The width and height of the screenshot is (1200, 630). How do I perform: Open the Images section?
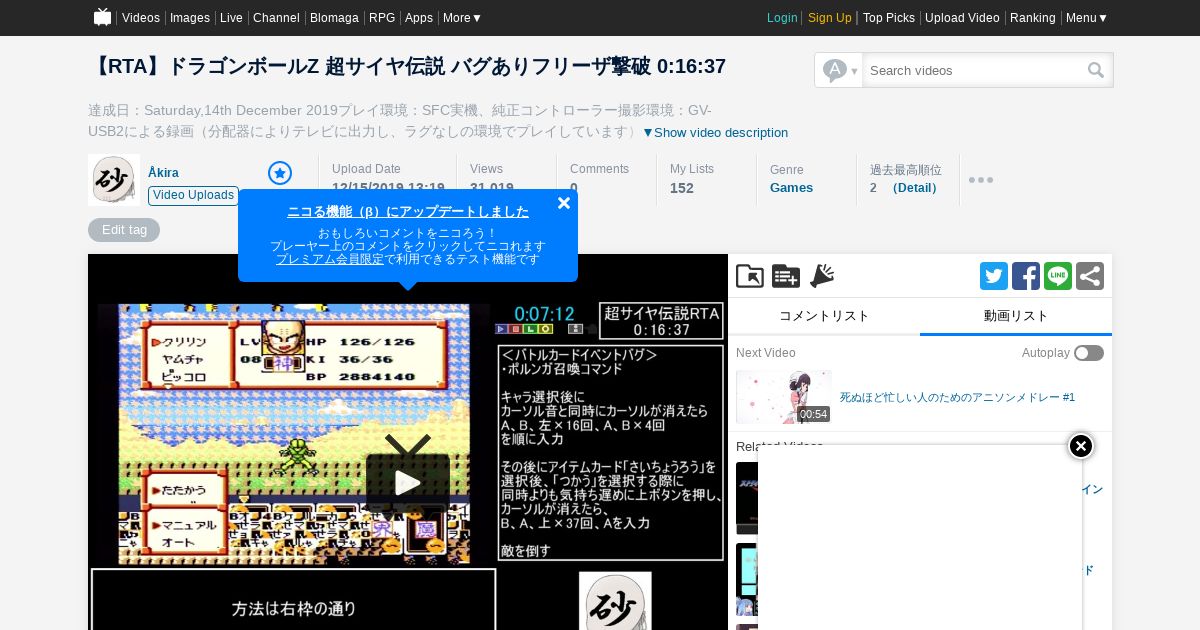pyautogui.click(x=190, y=18)
